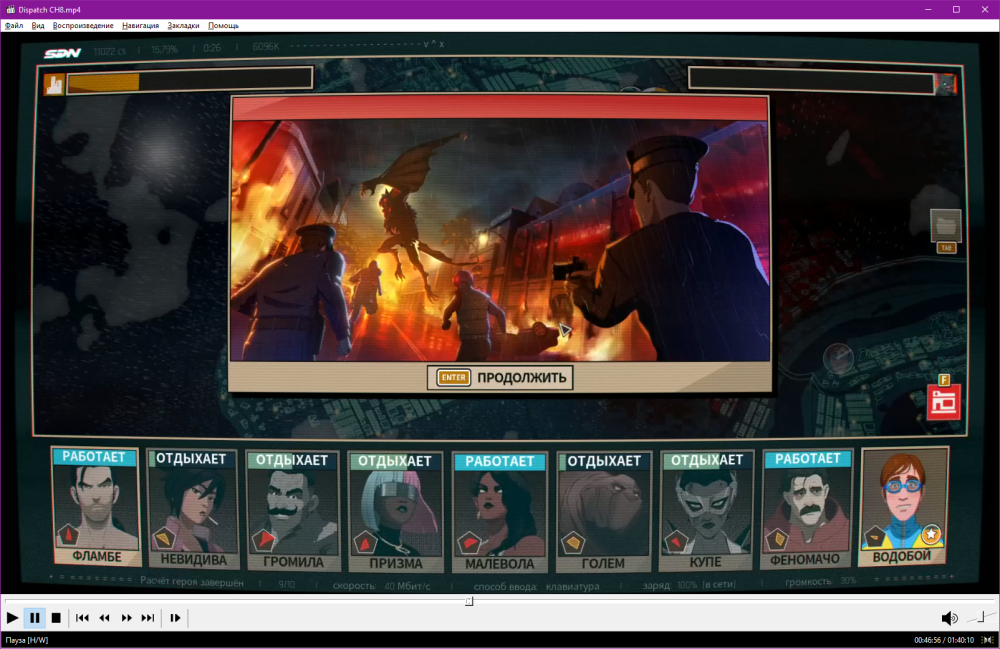Screen dimensions: 1000x649
Task: Open the Файл menu
Action: pos(14,25)
